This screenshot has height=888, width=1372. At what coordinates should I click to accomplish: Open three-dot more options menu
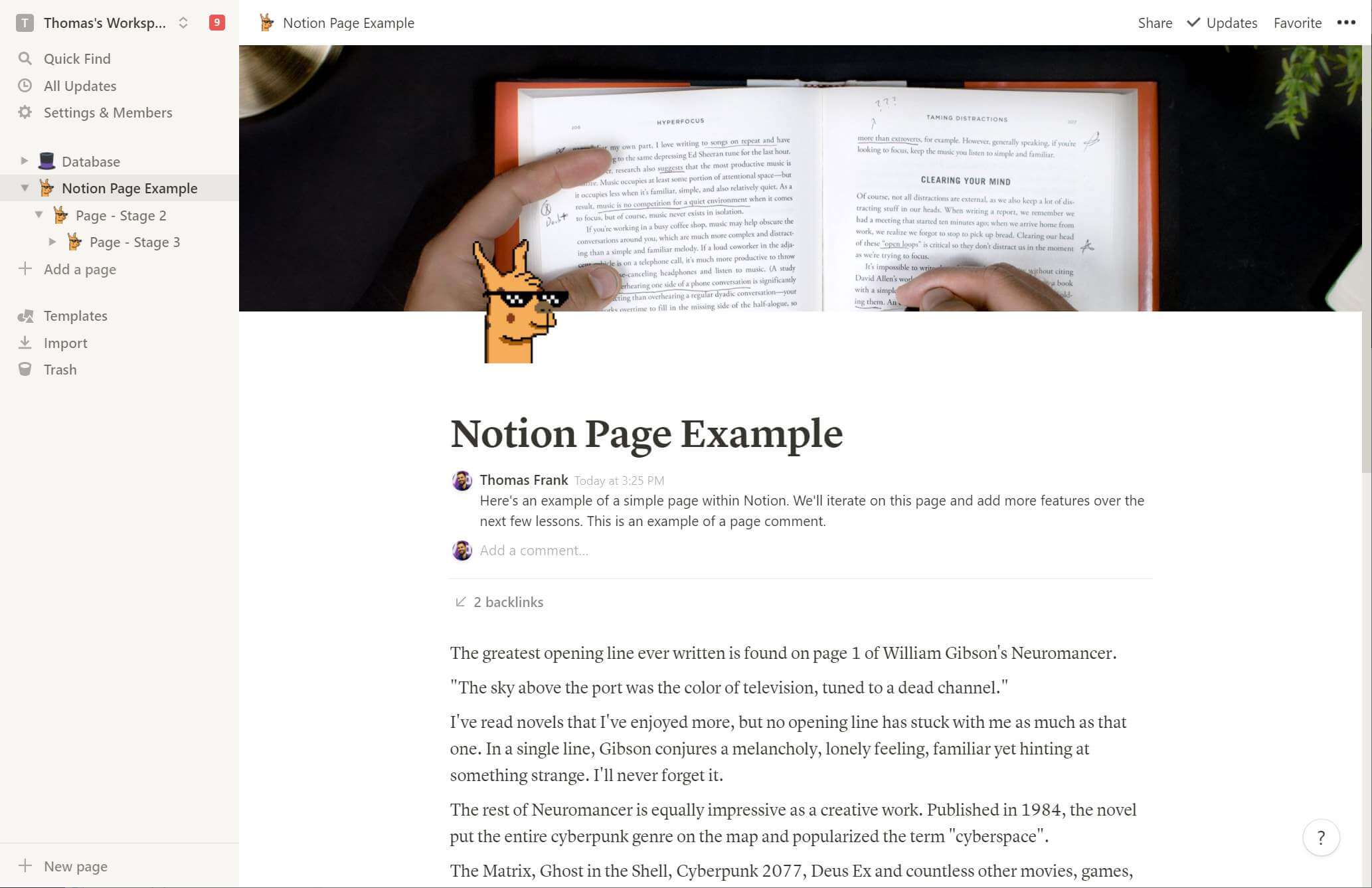[1346, 22]
